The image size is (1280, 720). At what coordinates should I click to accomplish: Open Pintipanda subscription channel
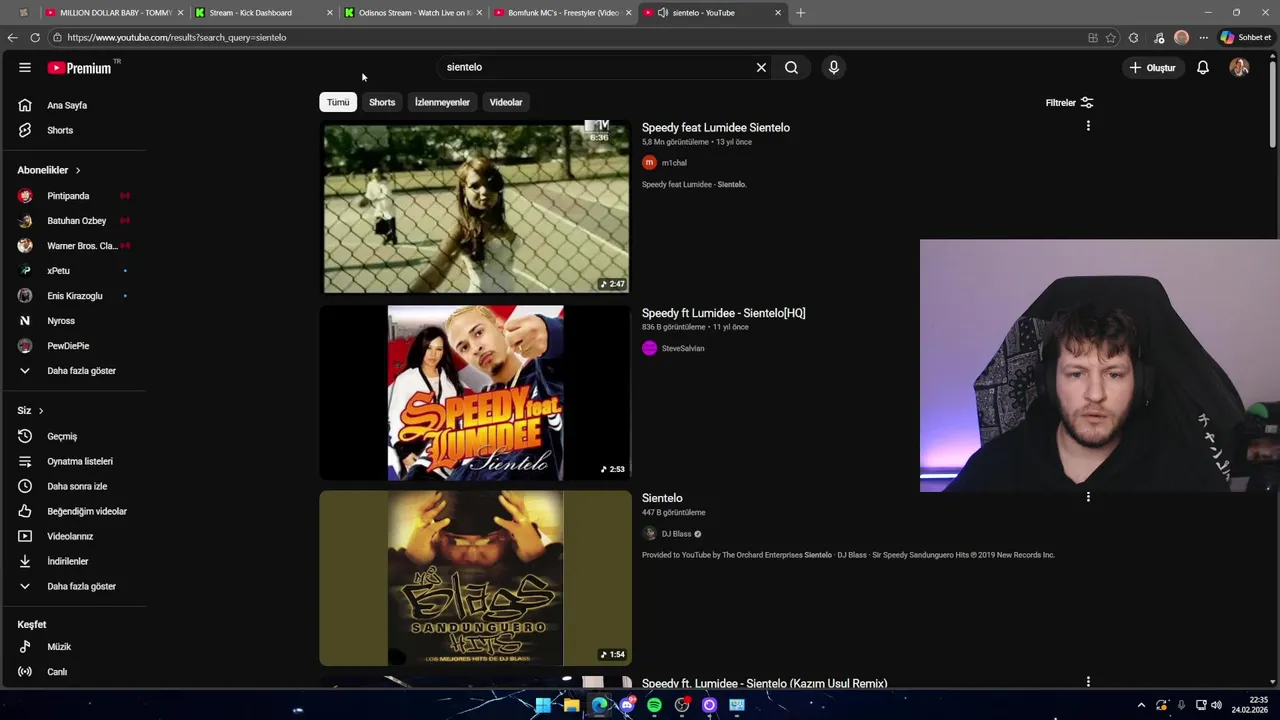(68, 196)
